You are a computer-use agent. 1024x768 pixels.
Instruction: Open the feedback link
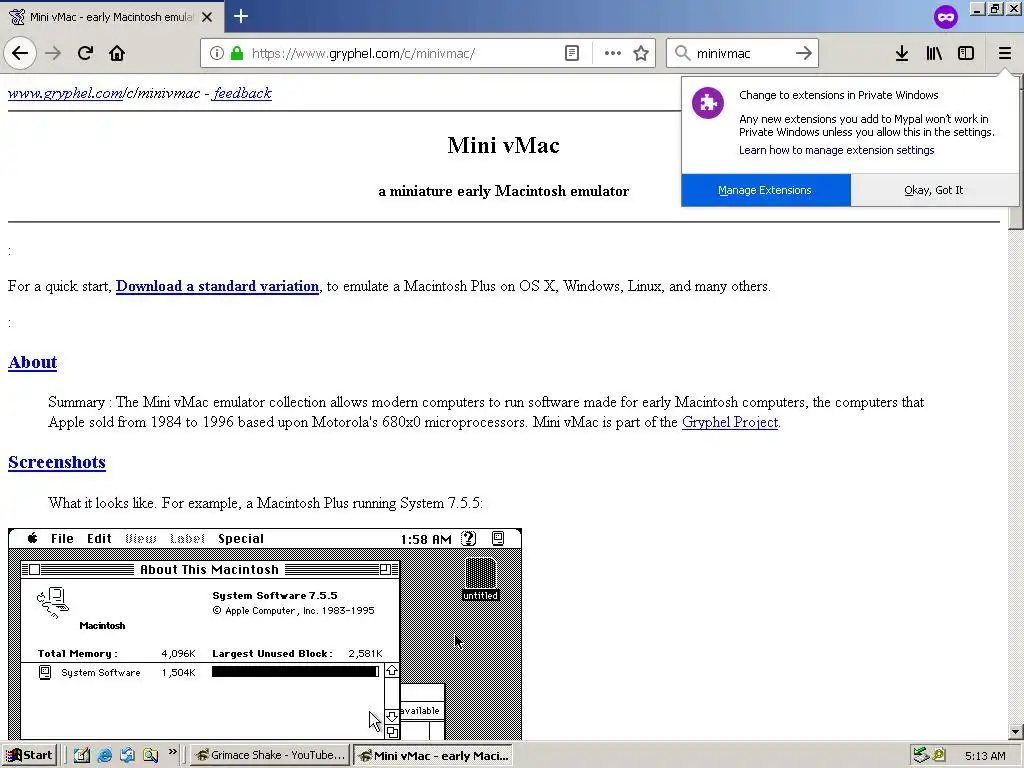pos(242,93)
